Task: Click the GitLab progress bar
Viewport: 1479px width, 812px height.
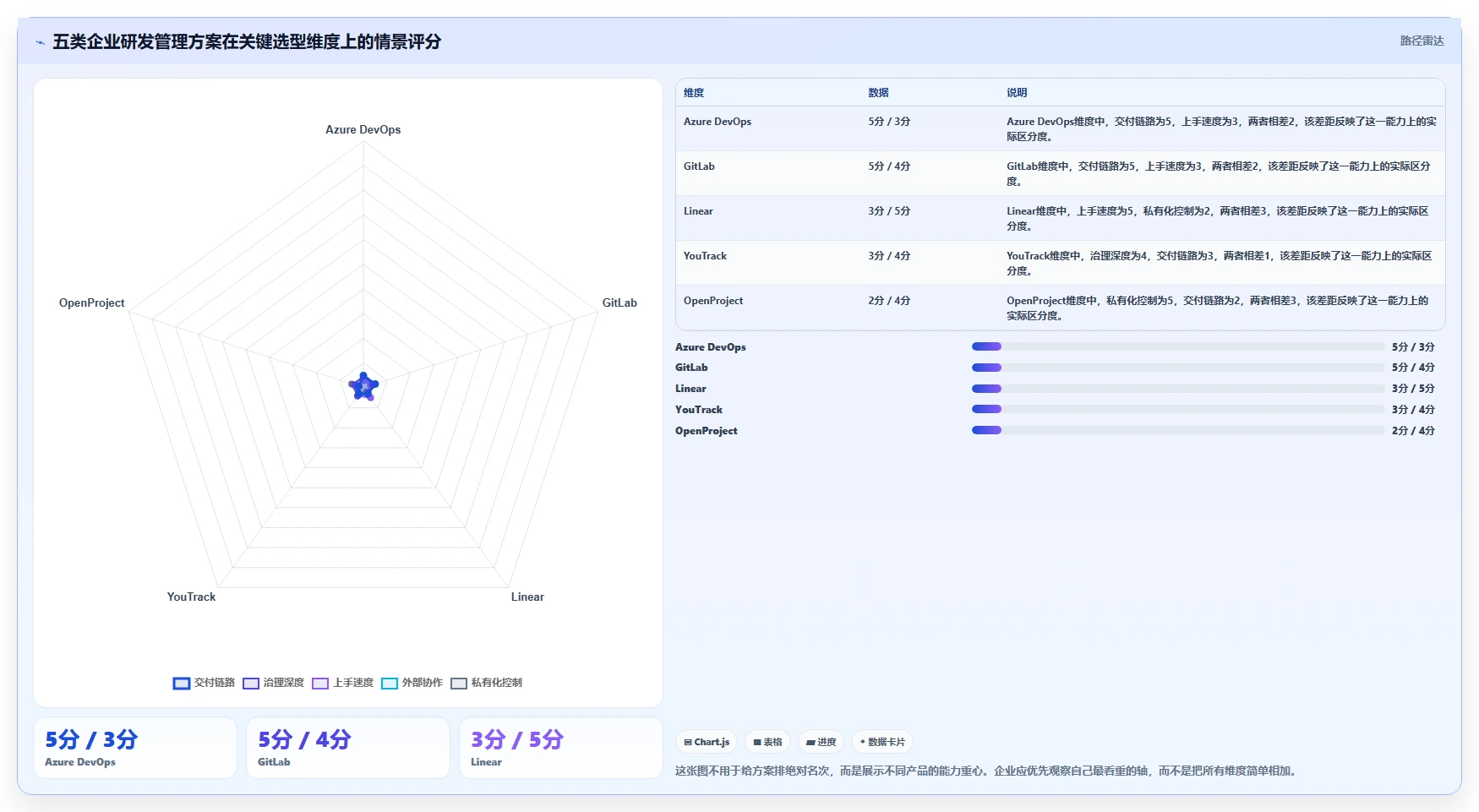Action: coord(1178,368)
